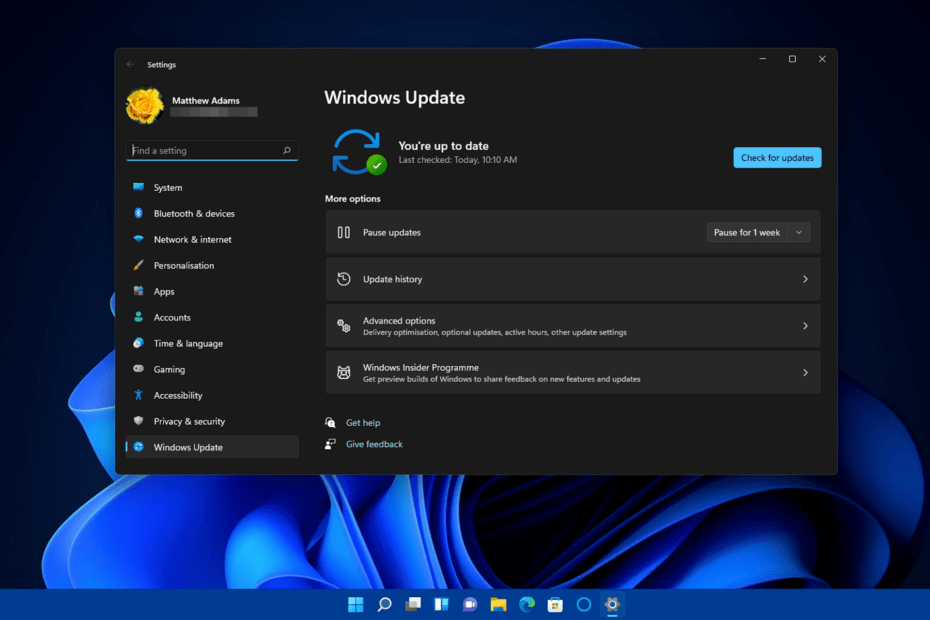Select Windows Update in sidebar
This screenshot has width=930, height=620.
tap(212, 447)
